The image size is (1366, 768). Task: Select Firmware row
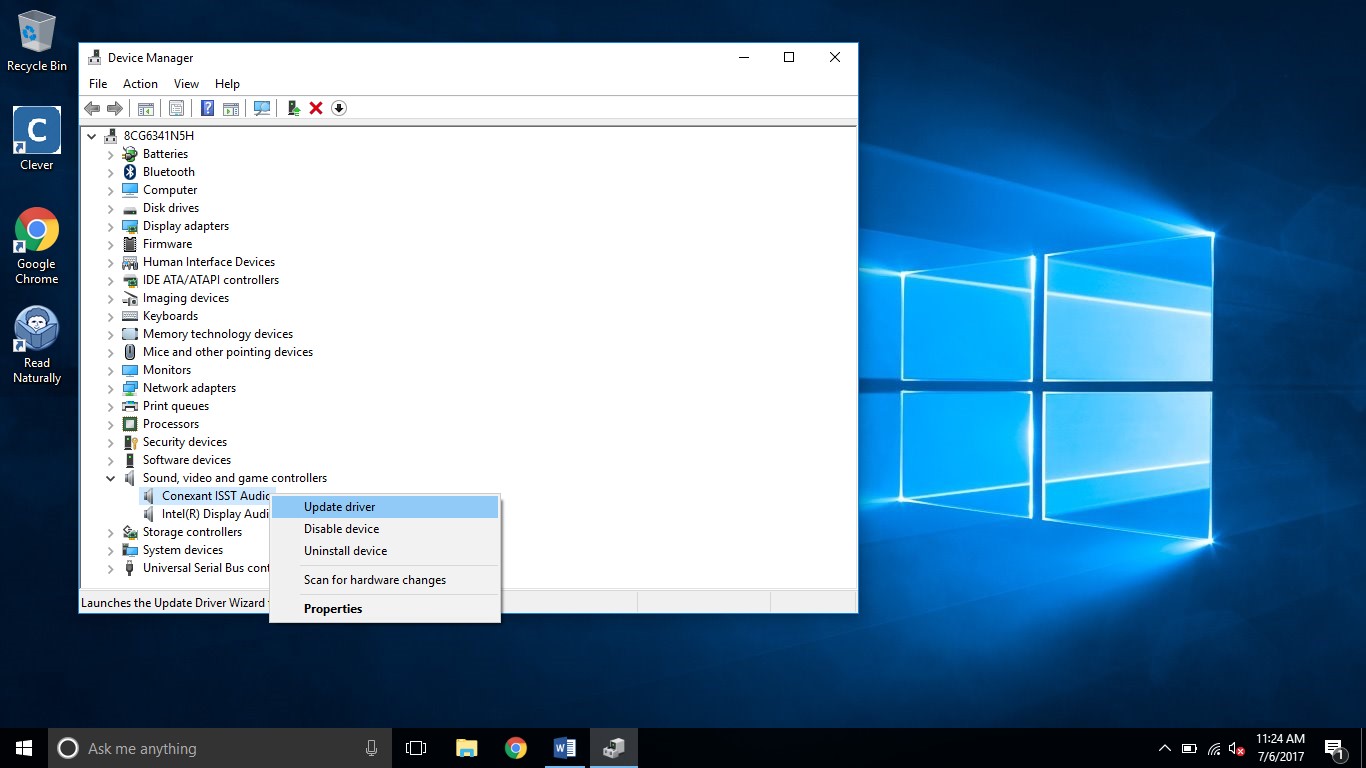coord(167,244)
